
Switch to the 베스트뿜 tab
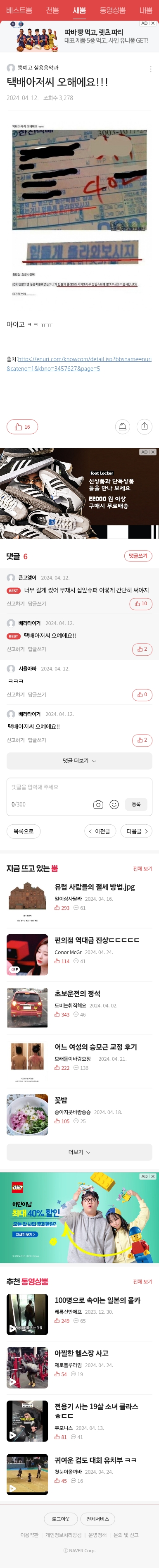point(19,10)
